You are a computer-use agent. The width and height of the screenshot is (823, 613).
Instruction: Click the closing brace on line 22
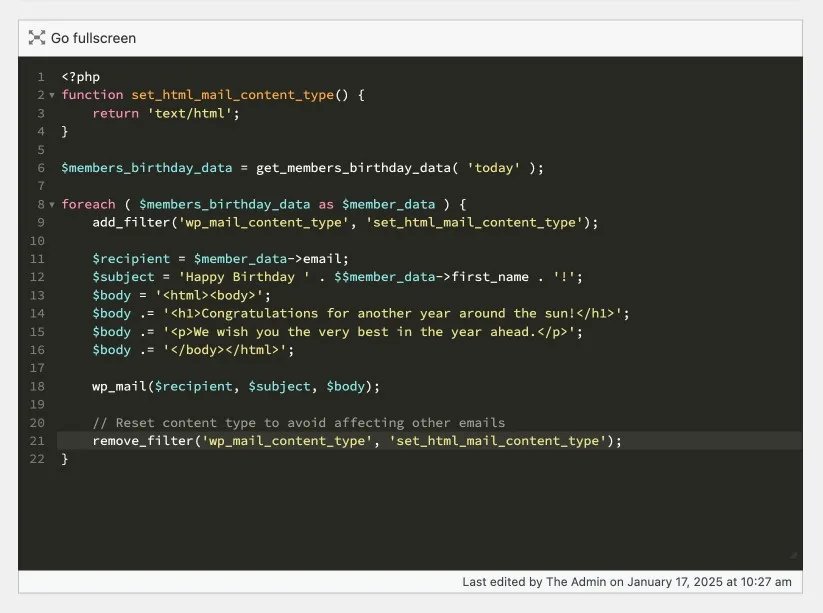65,459
